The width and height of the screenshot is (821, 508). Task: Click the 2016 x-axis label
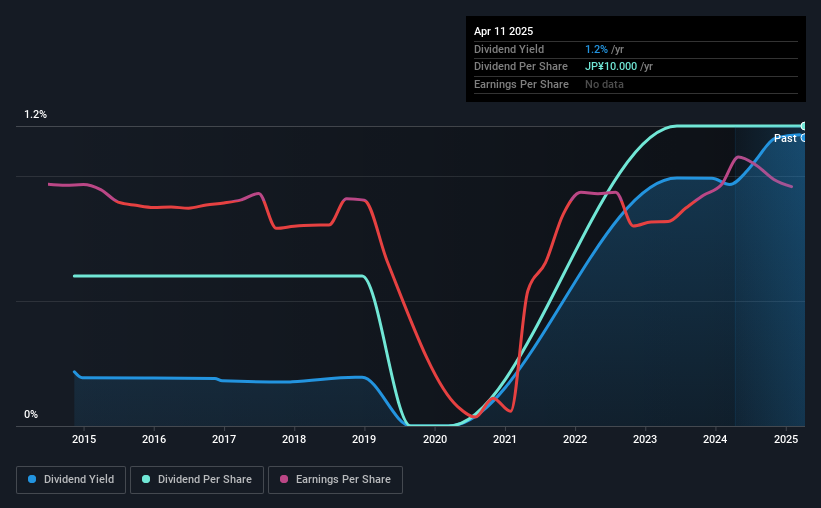click(x=154, y=439)
